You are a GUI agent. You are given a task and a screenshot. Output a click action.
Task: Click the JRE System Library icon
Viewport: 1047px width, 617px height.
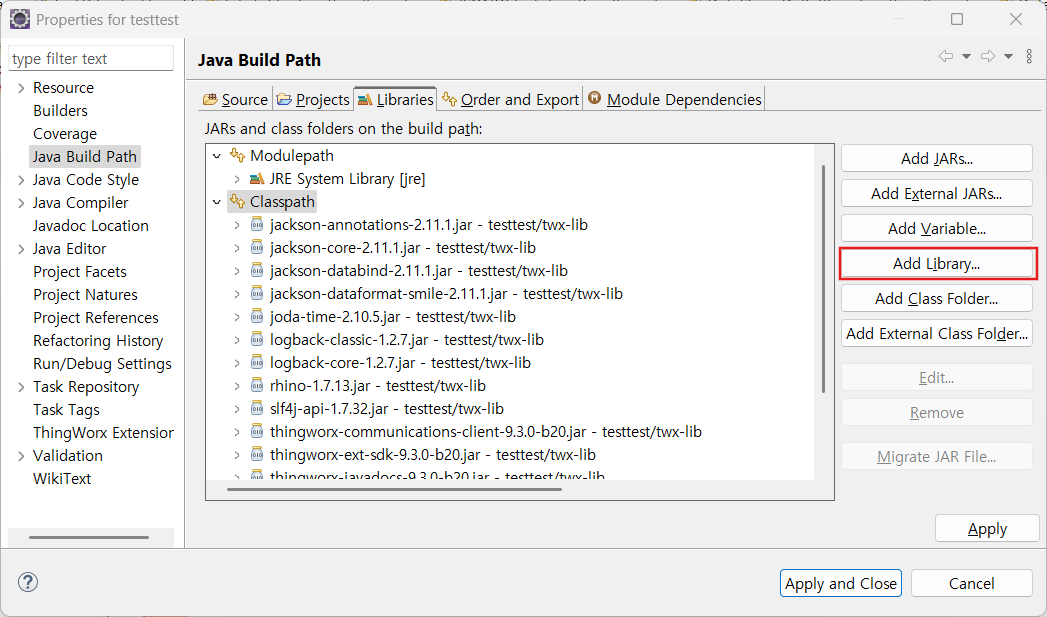coord(257,179)
